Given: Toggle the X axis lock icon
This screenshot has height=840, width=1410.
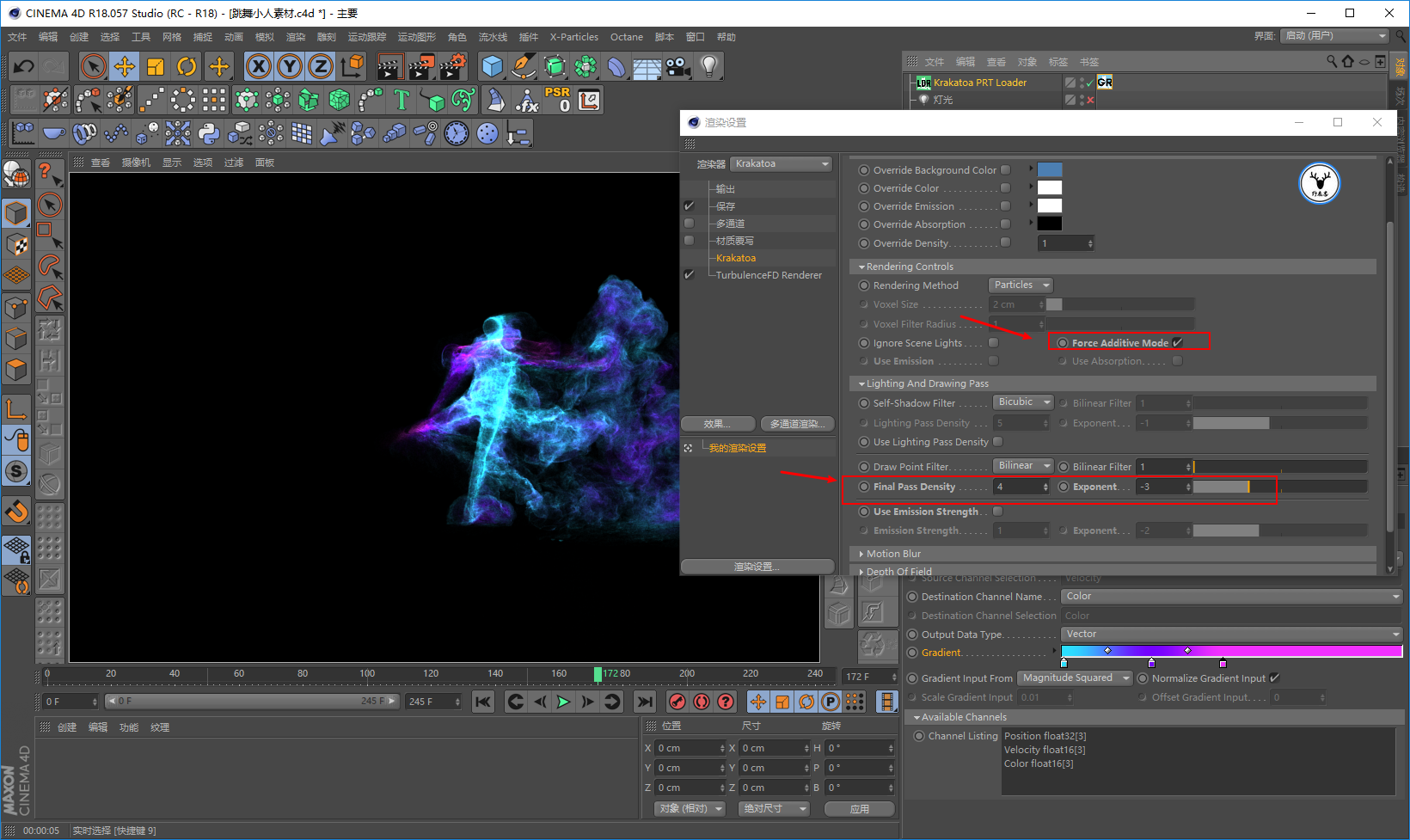Looking at the screenshot, I should (x=258, y=66).
